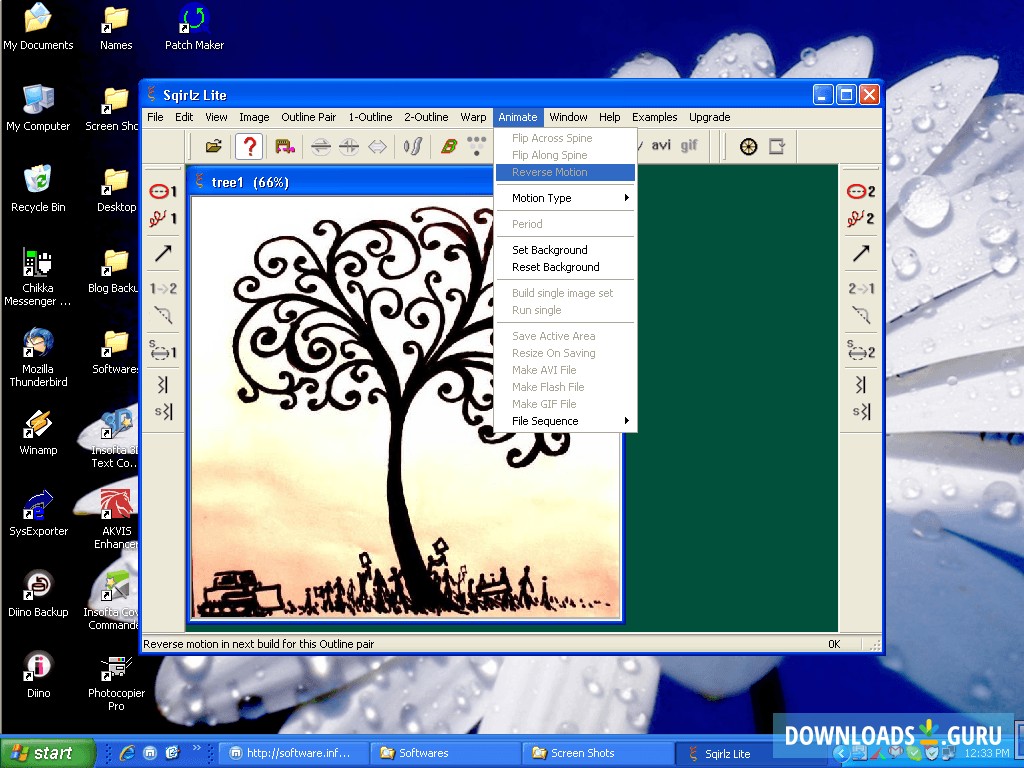Viewport: 1024px width, 768px height.
Task: Open the 1-Outline menu
Action: (x=370, y=117)
